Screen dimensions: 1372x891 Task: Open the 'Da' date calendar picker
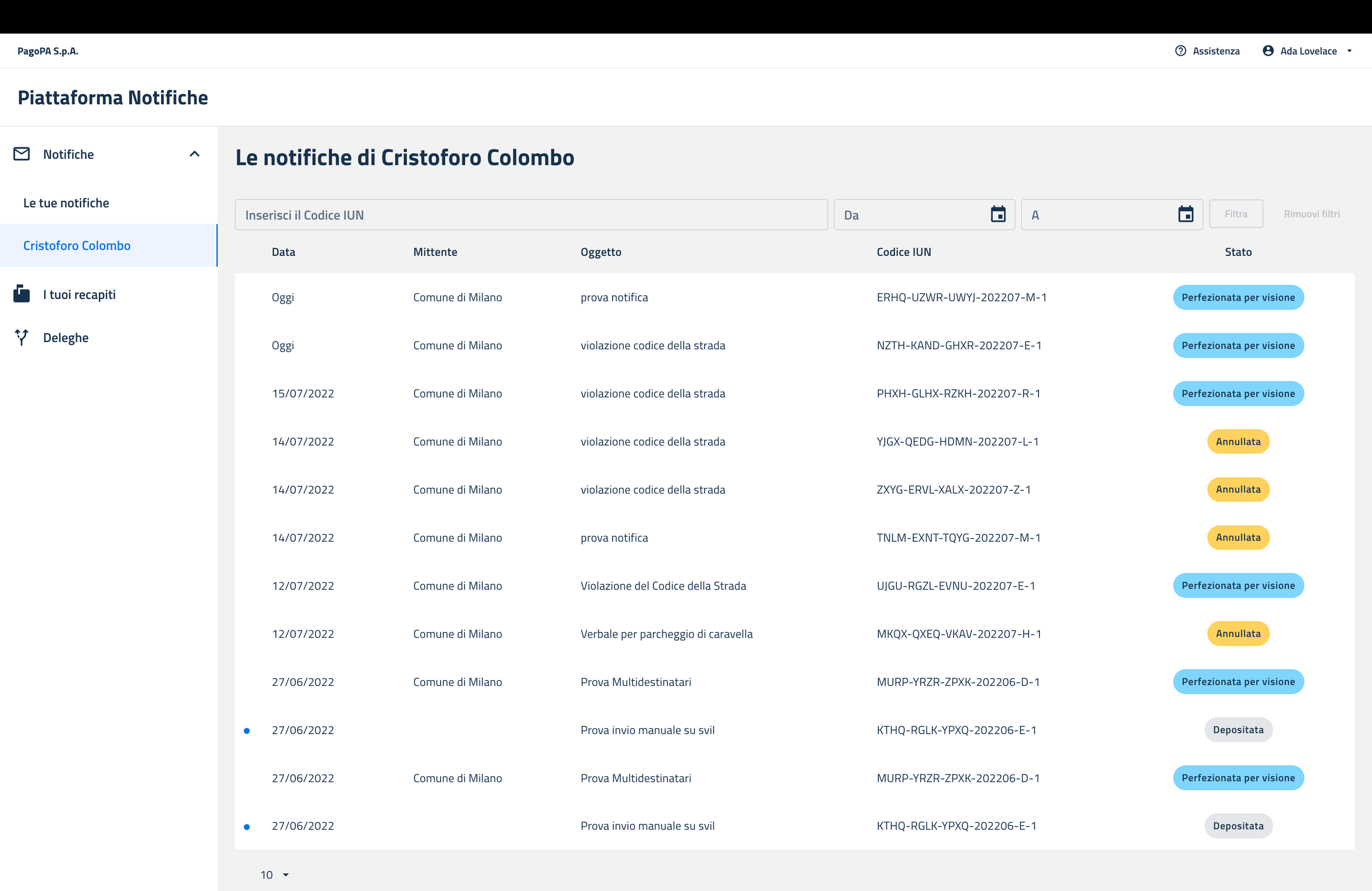coord(998,214)
